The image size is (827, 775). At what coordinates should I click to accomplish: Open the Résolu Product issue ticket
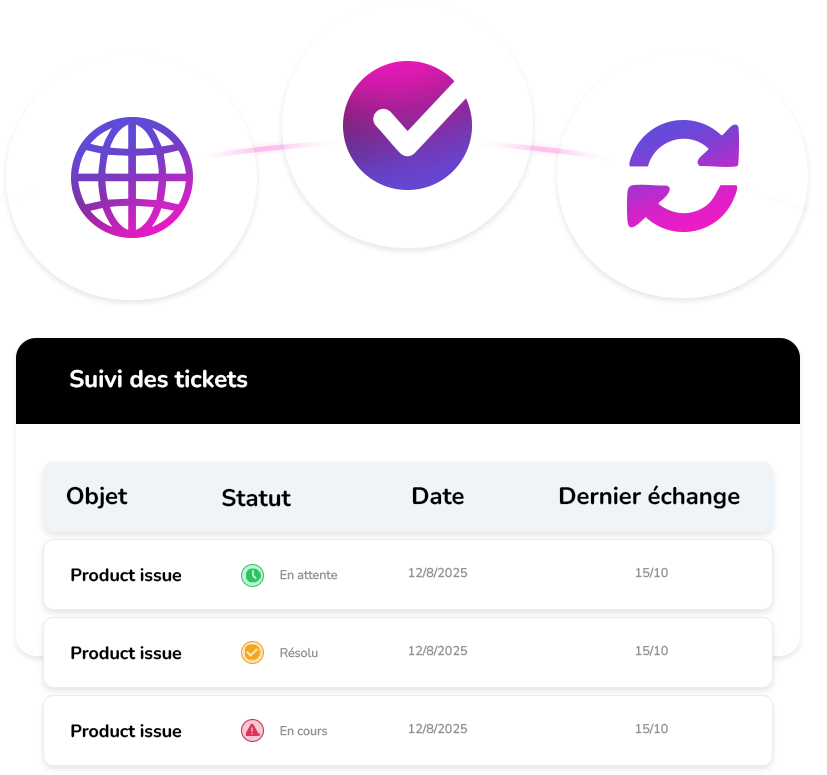click(x=126, y=653)
